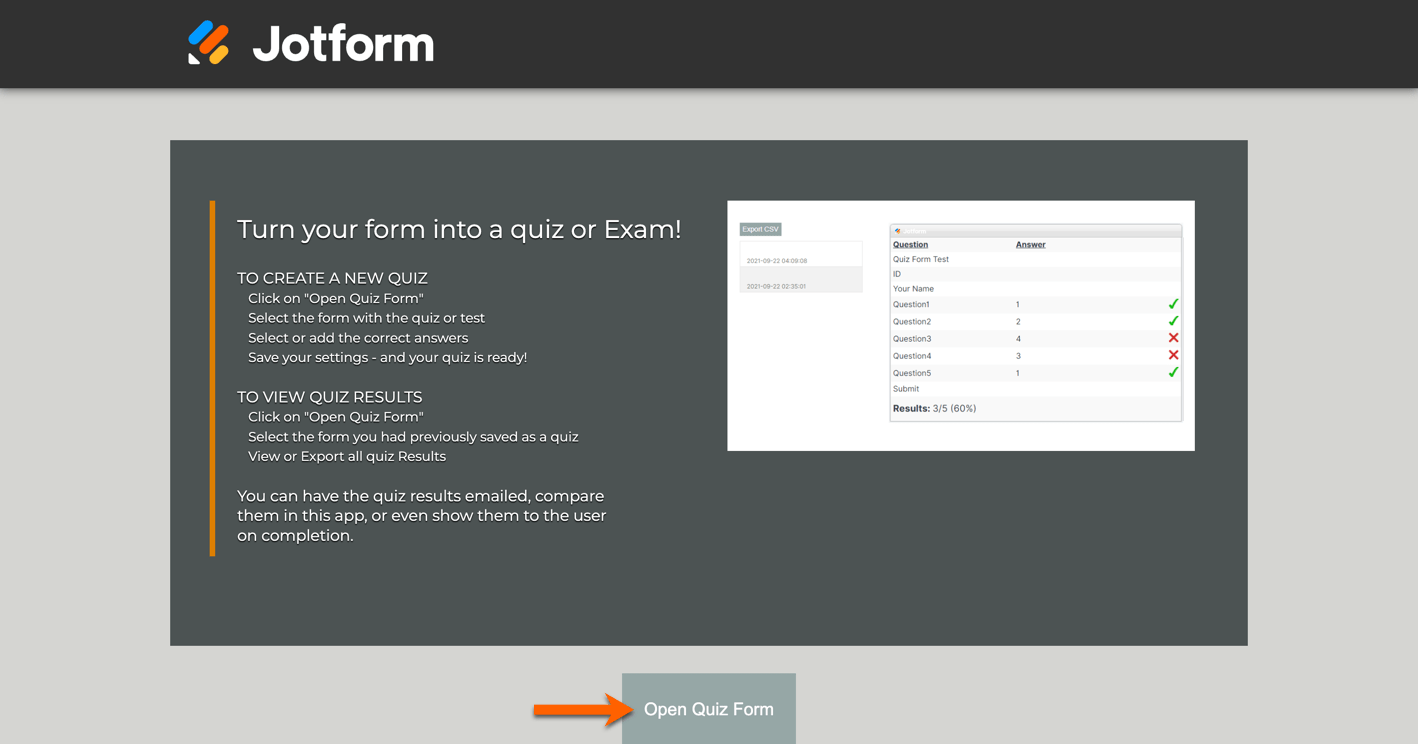Click "View or Export all quiz Results" line
The width and height of the screenshot is (1418, 744).
[x=347, y=456]
